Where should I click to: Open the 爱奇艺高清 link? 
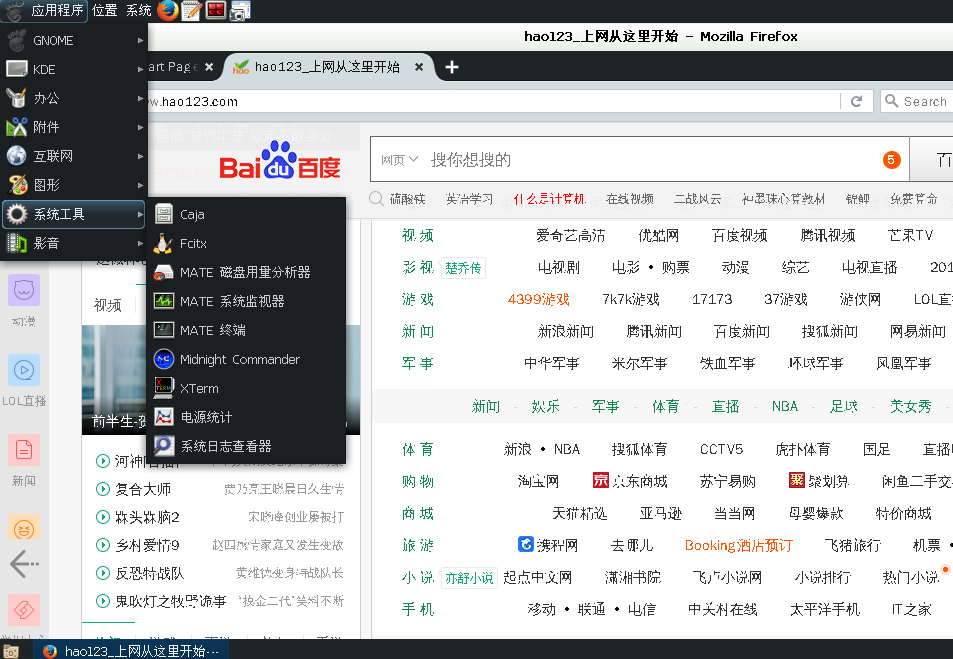click(570, 235)
